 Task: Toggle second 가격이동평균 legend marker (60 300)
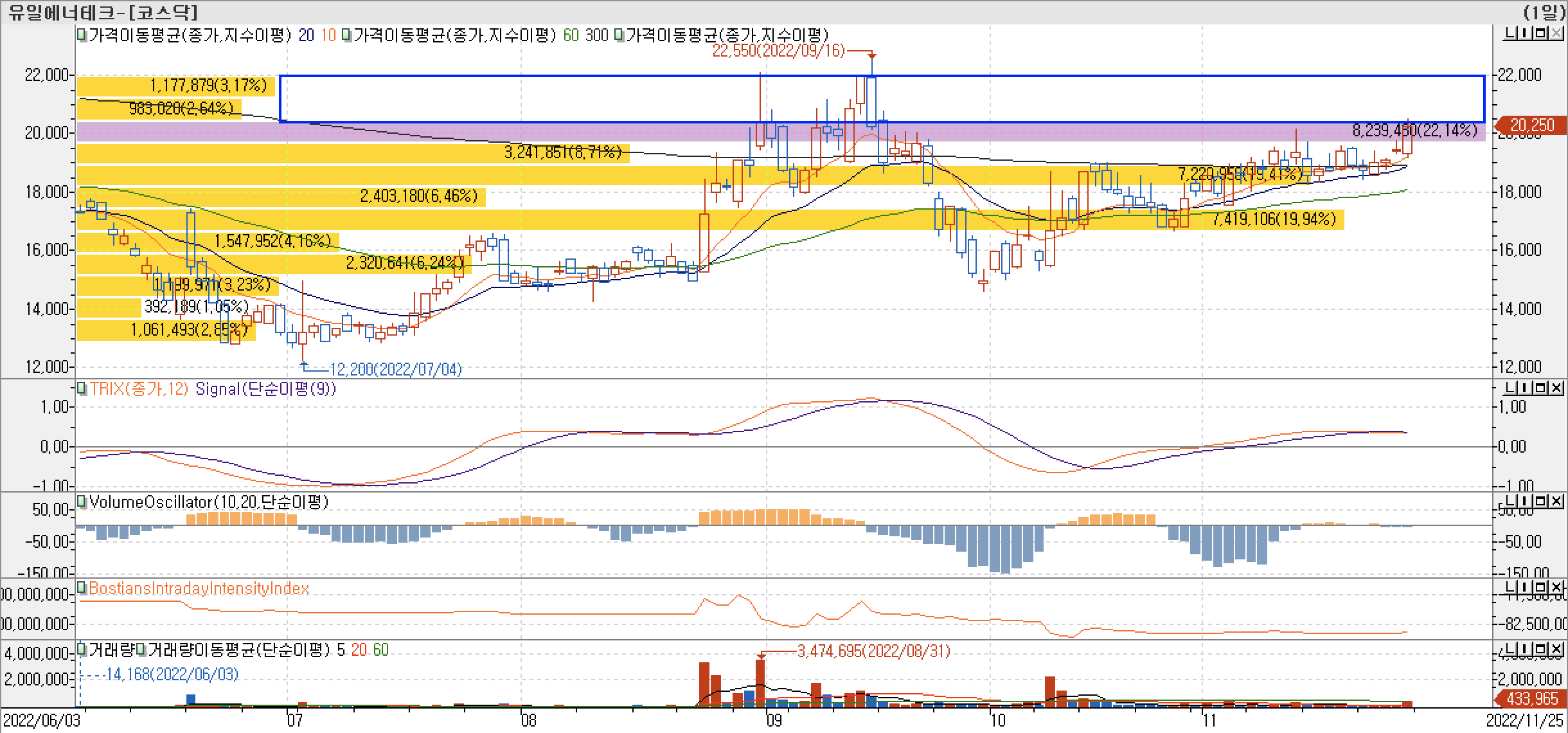(x=346, y=35)
